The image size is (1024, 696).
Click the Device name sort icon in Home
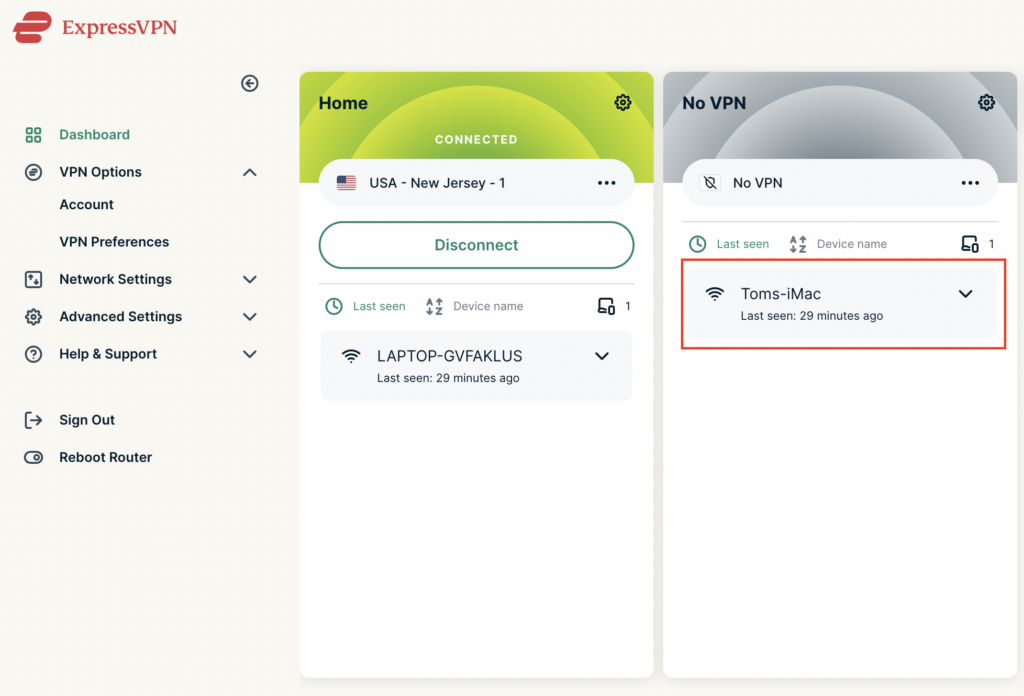click(434, 306)
